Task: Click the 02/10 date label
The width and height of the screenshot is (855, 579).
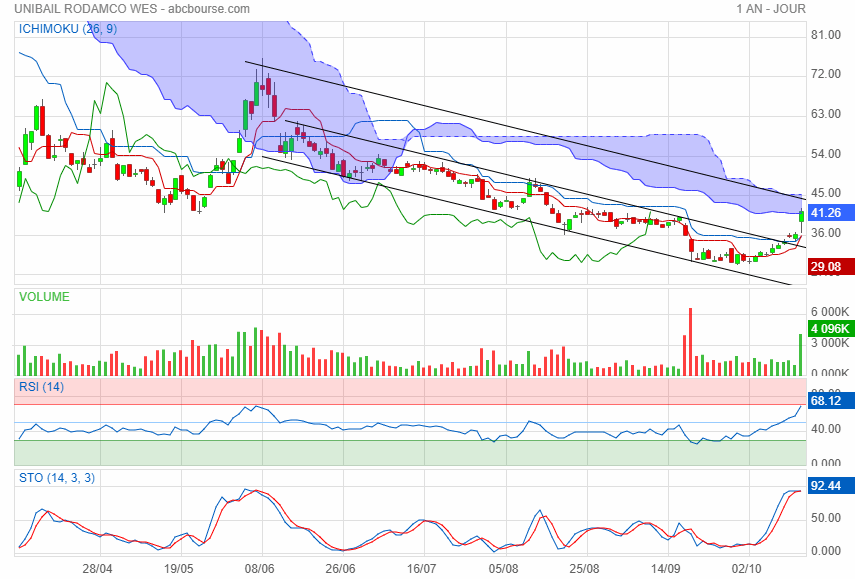Action: (x=746, y=569)
